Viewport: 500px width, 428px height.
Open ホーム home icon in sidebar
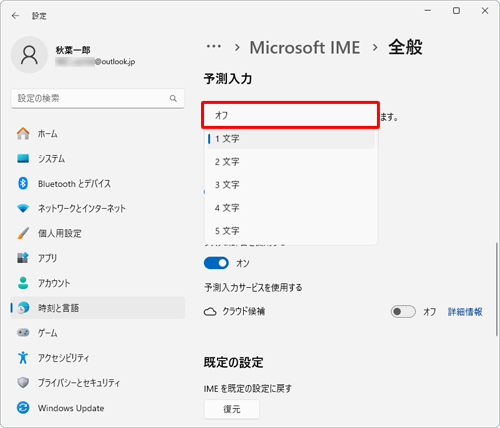pyautogui.click(x=23, y=134)
